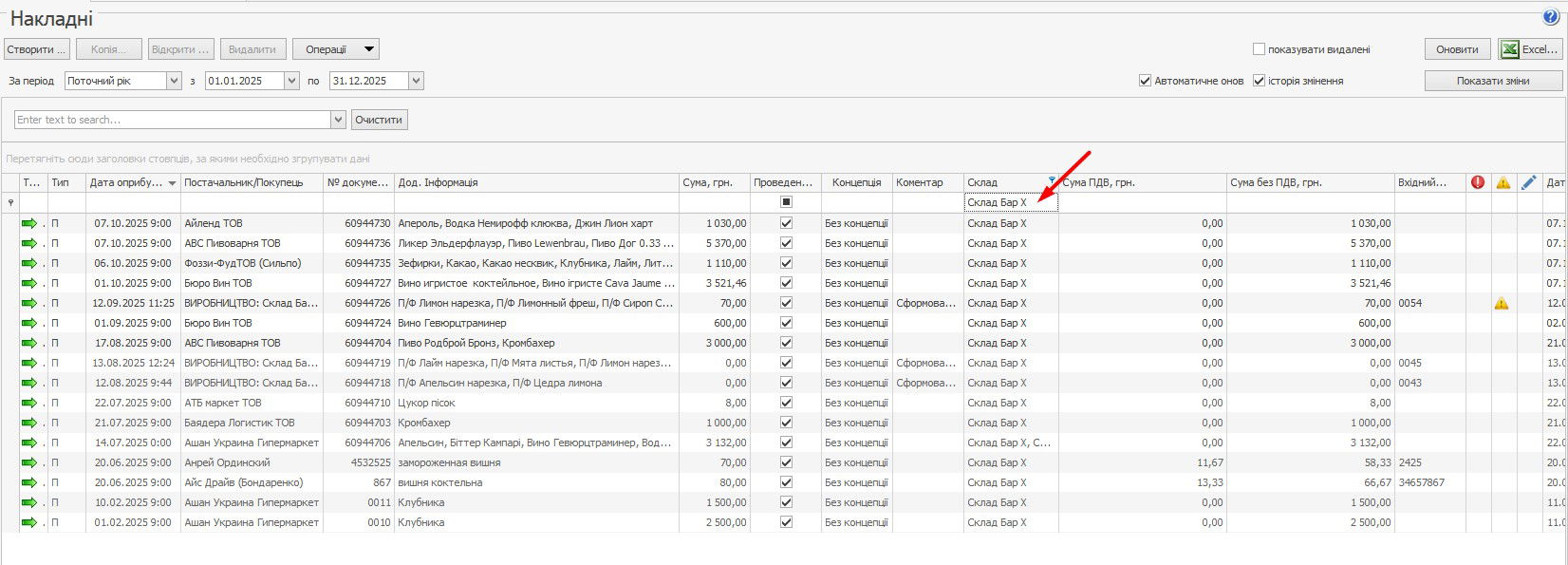Click green arrow icon for Айленд ТОВ row
The image size is (1568, 565).
click(29, 223)
